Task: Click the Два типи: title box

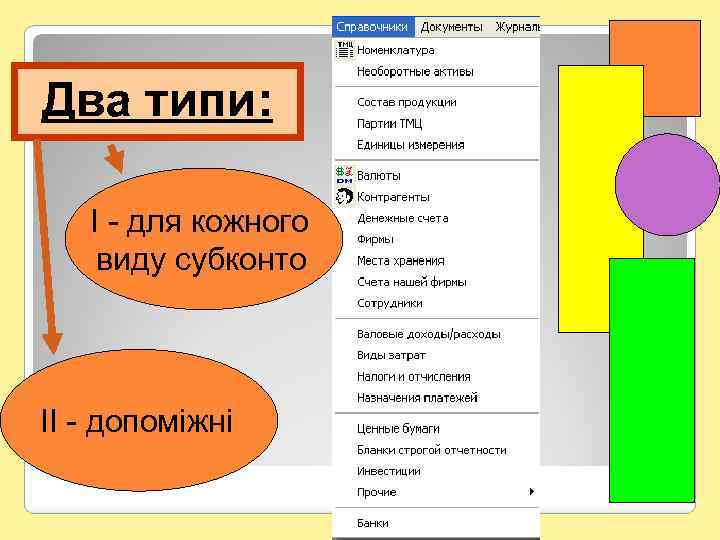Action: [x=158, y=101]
